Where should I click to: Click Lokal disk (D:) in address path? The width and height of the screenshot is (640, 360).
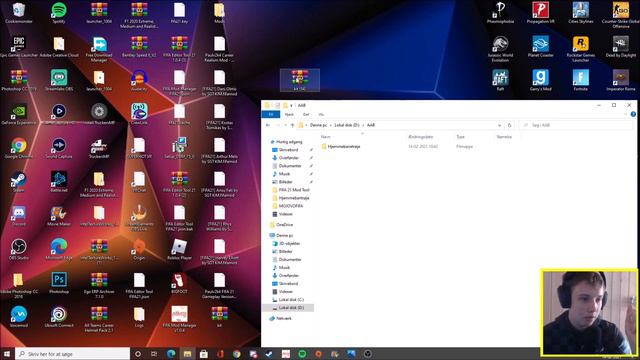pos(347,125)
